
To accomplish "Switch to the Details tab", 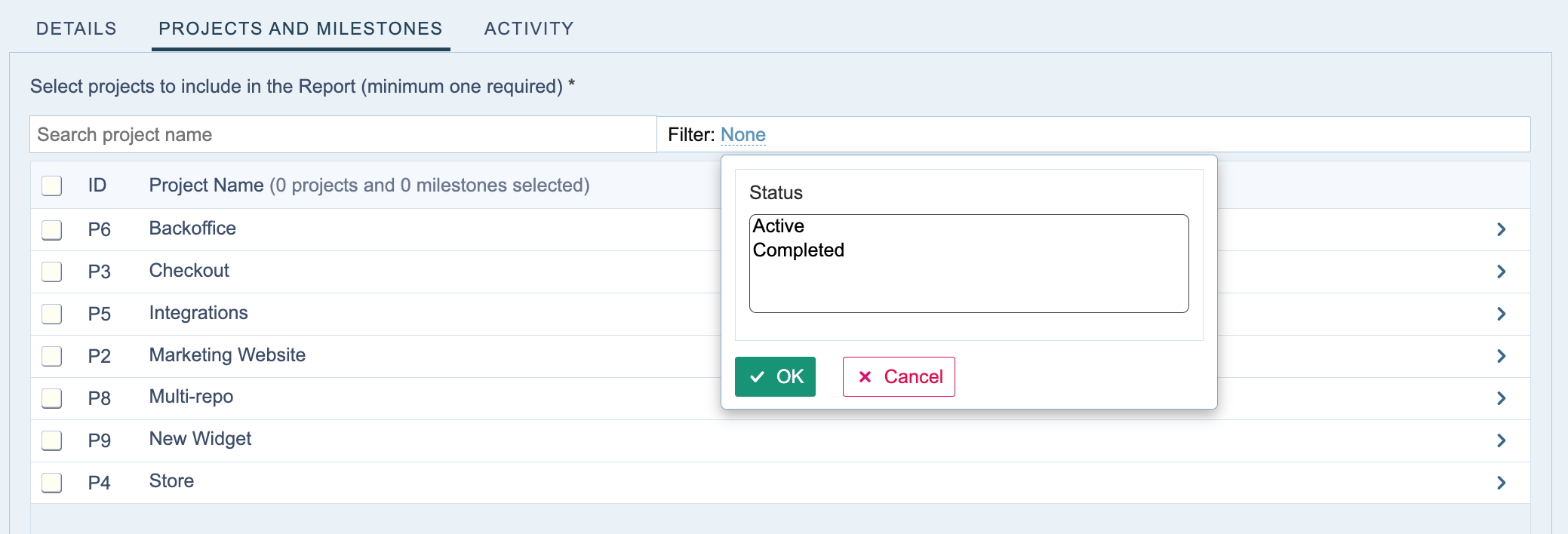I will pos(76,29).
